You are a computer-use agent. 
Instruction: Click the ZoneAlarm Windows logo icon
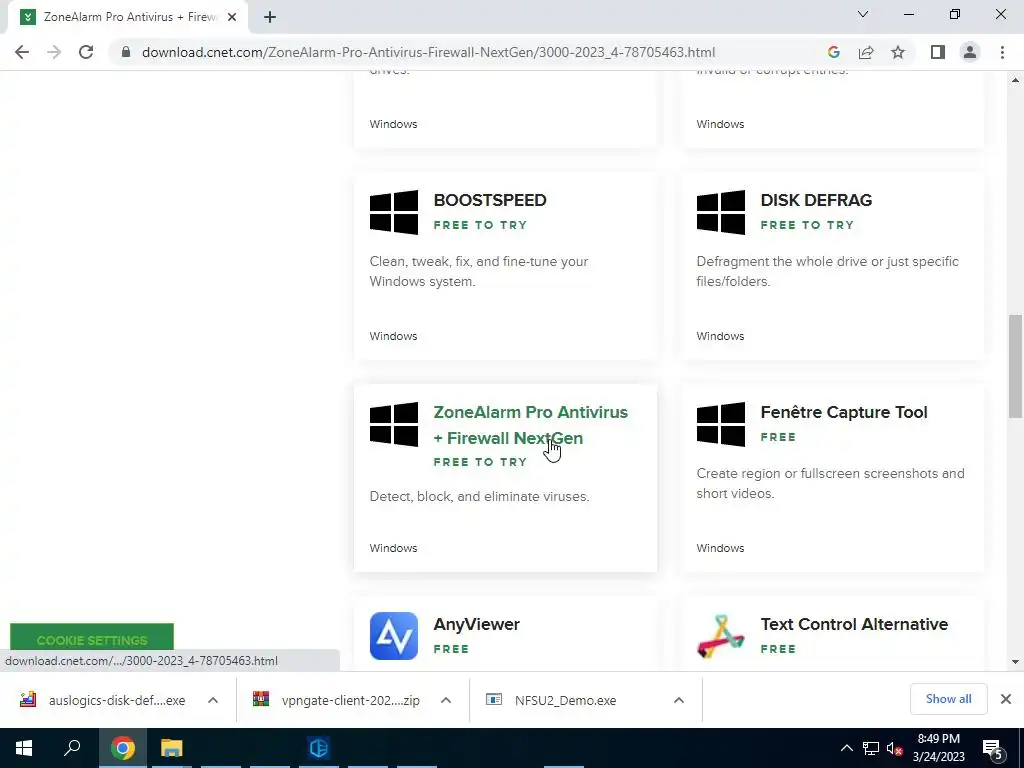[394, 424]
